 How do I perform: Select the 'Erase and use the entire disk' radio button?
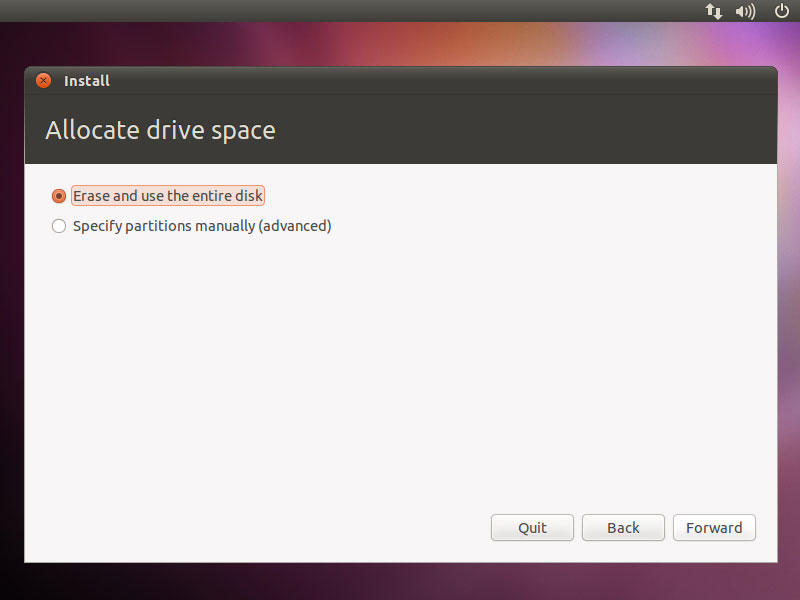(59, 196)
